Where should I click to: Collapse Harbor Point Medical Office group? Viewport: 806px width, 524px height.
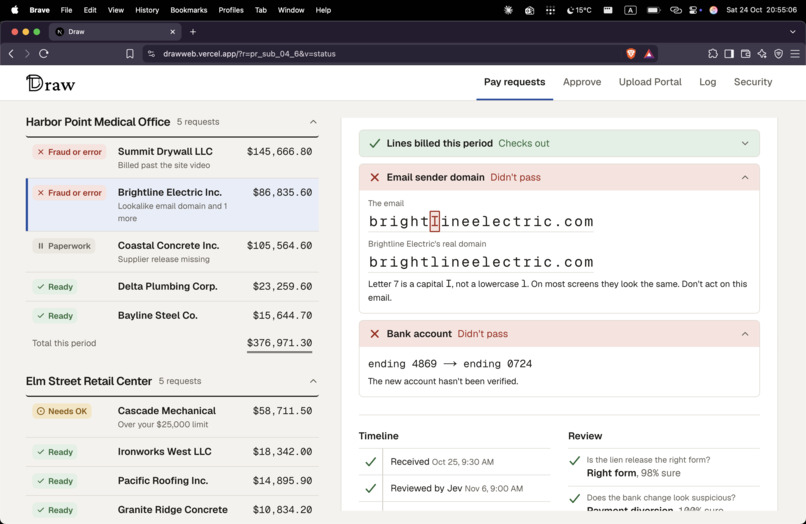313,122
